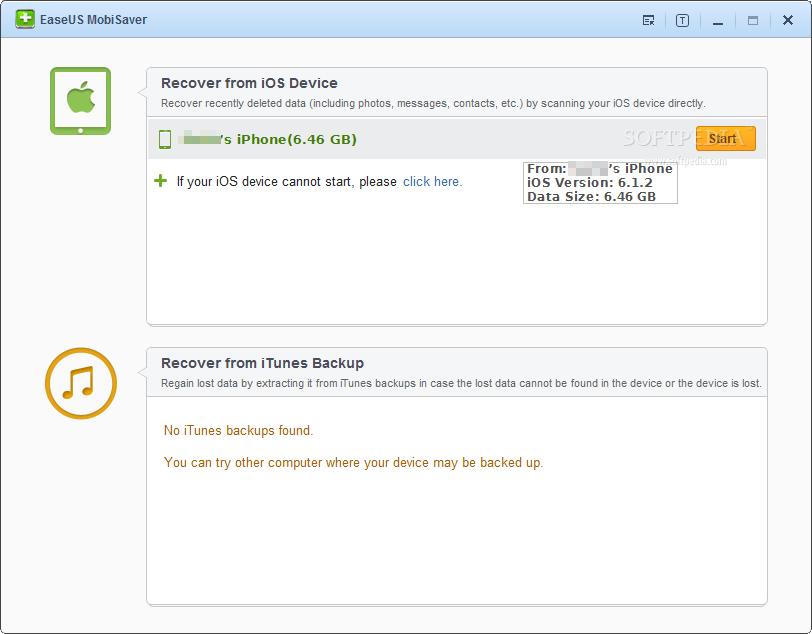Click 'iOS Version: 6.1.2' tooltip line

pyautogui.click(x=590, y=183)
